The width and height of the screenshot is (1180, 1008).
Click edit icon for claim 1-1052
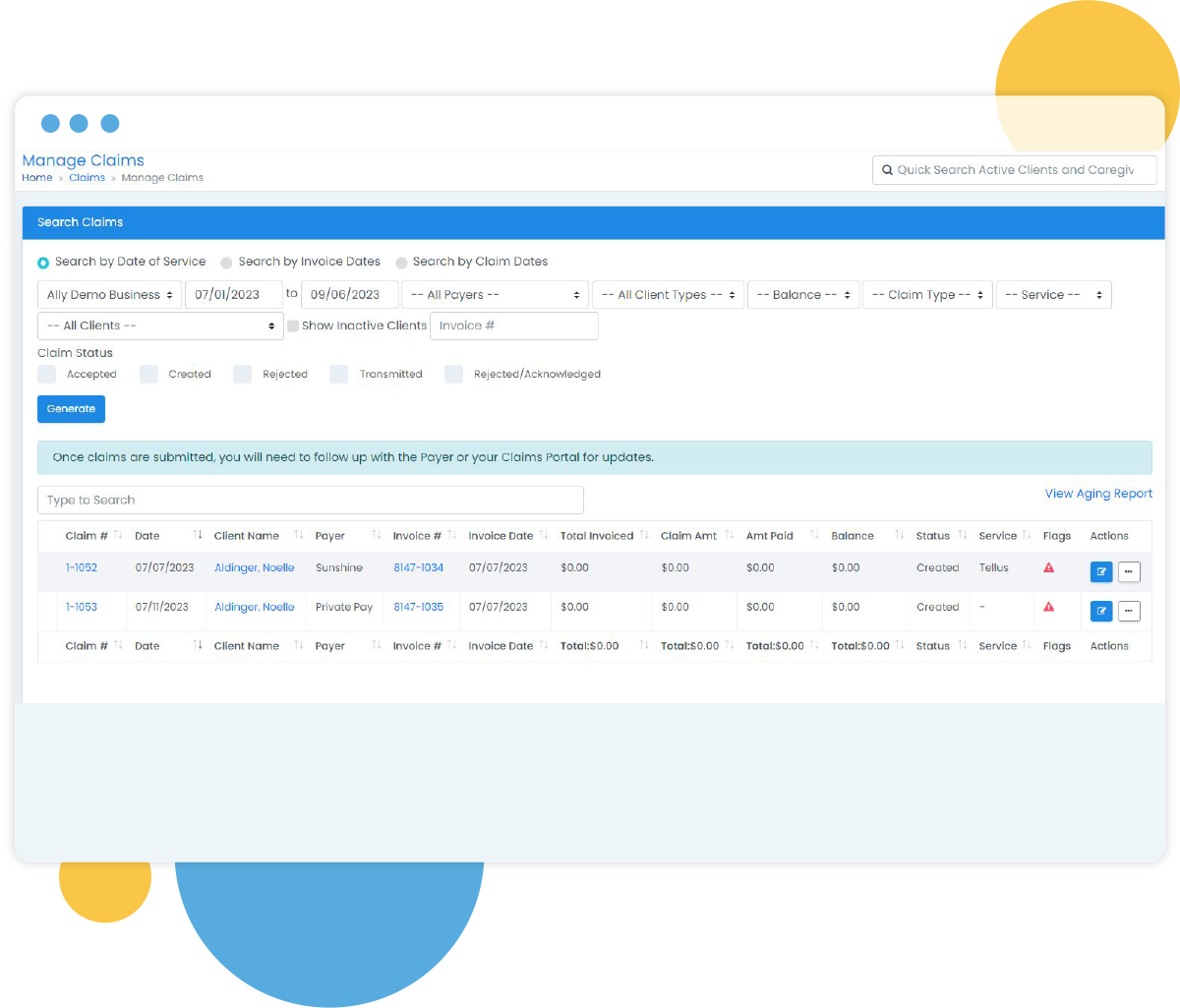(1101, 571)
